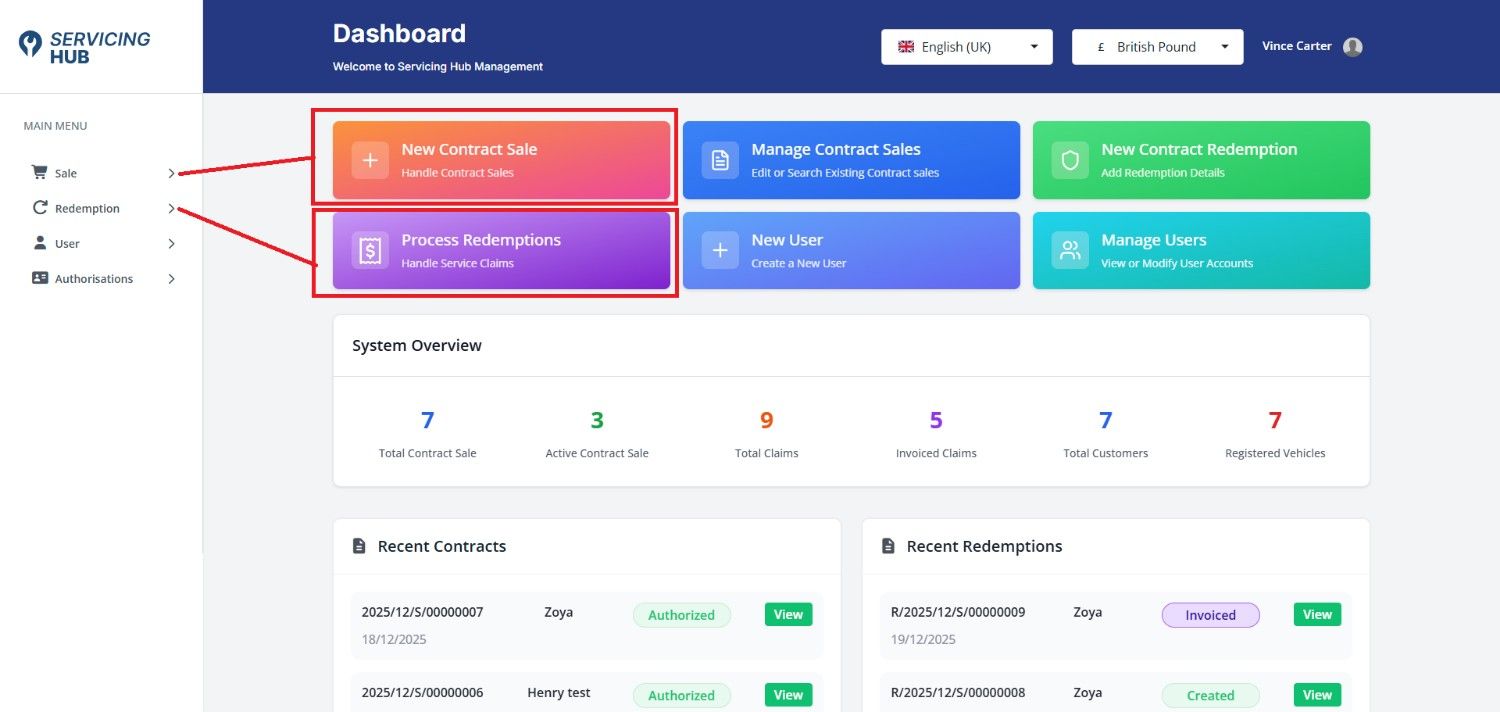Open the British Pound currency dropdown
Viewport: 1500px width, 712px height.
pyautogui.click(x=1157, y=47)
